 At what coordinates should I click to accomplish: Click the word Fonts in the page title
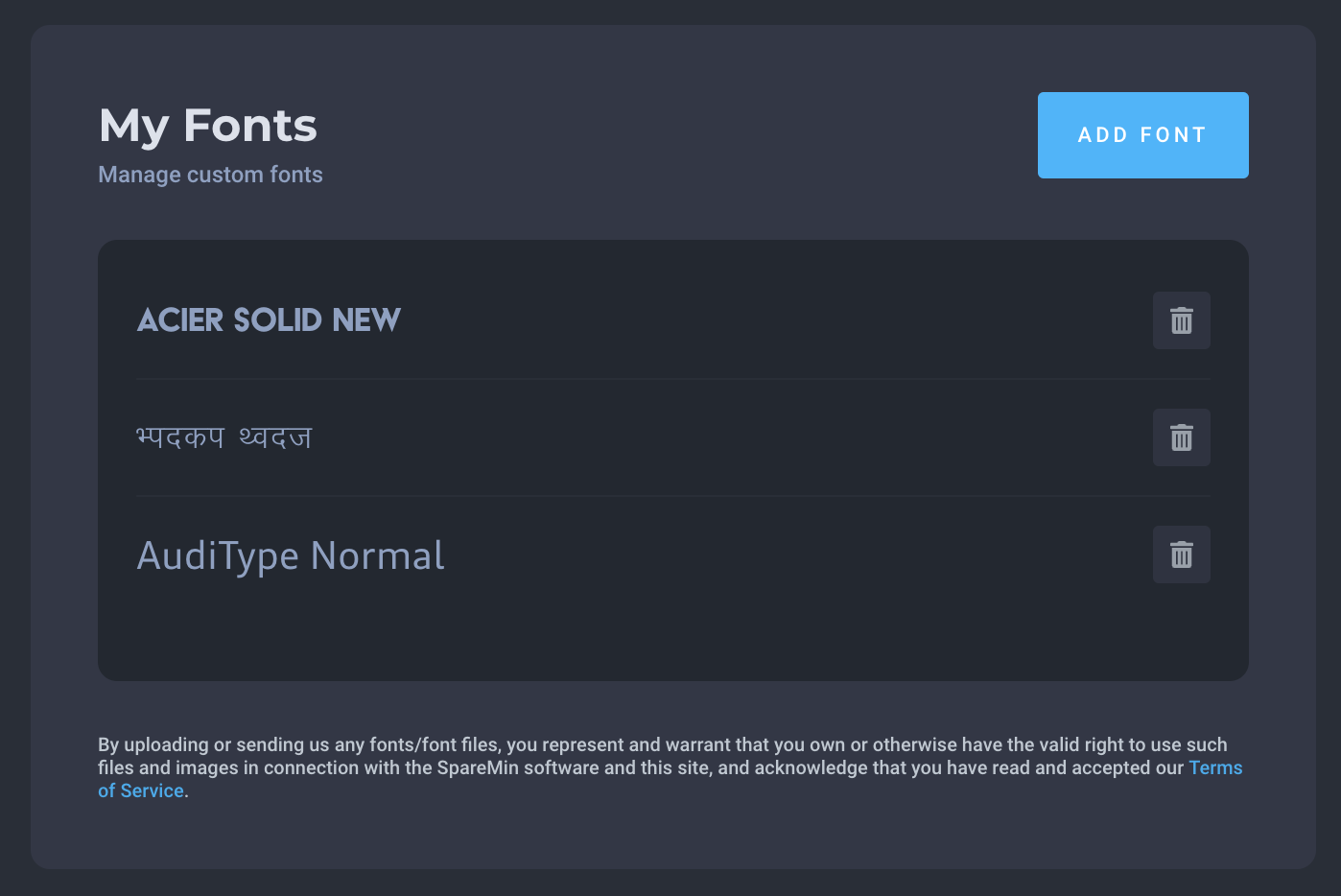click(250, 126)
